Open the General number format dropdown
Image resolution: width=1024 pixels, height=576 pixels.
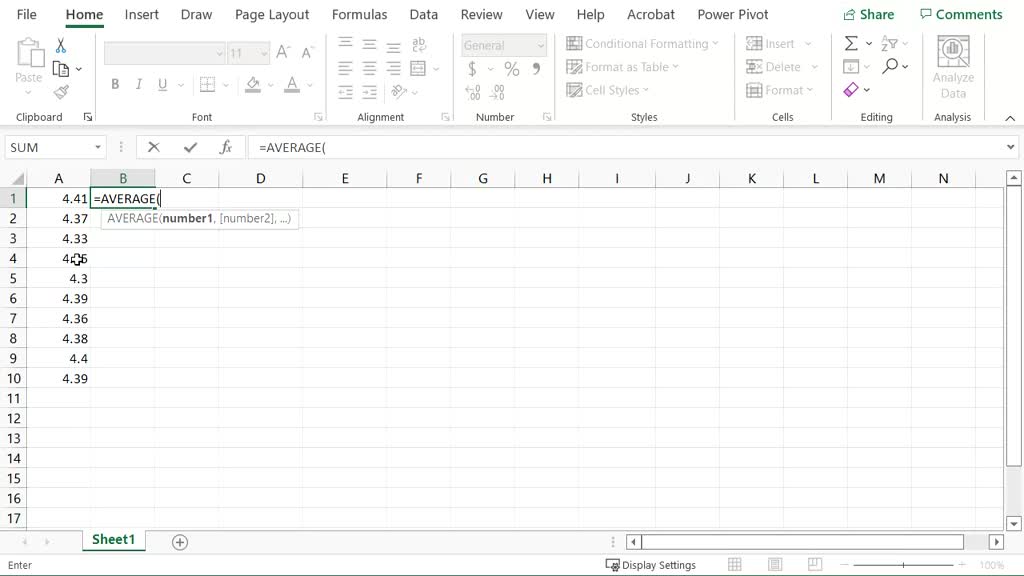coord(541,46)
